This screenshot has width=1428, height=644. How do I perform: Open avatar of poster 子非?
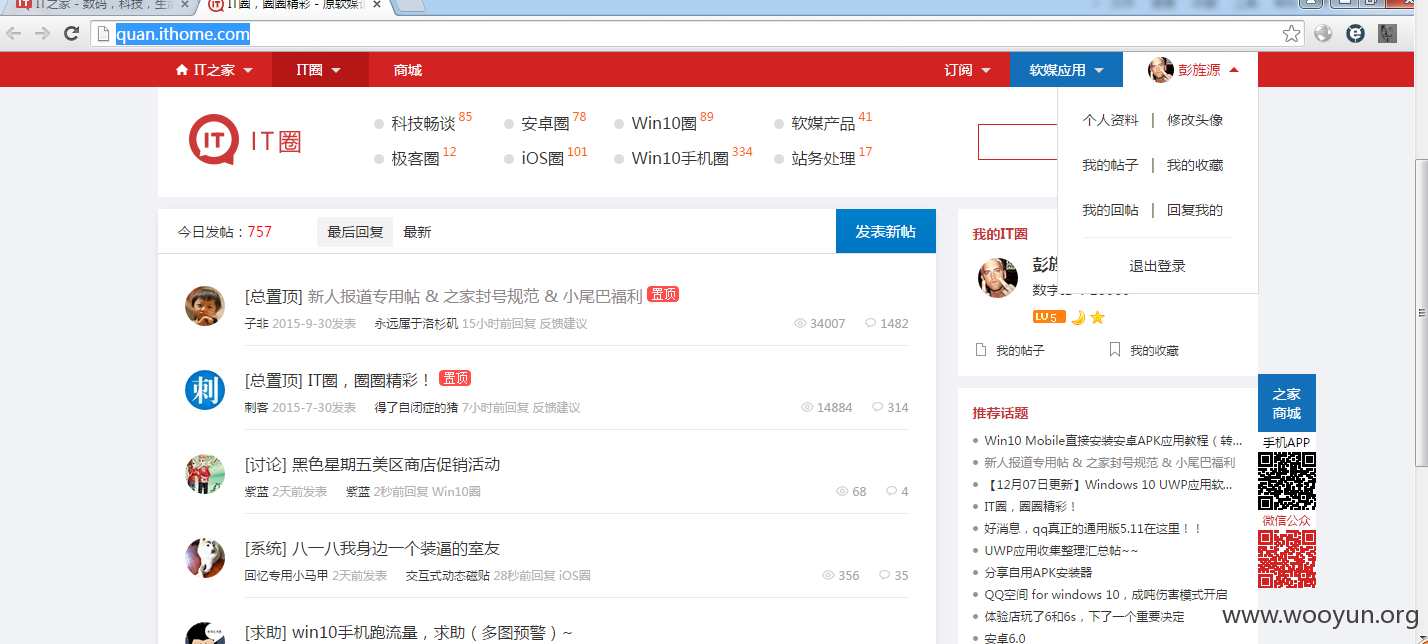(205, 305)
